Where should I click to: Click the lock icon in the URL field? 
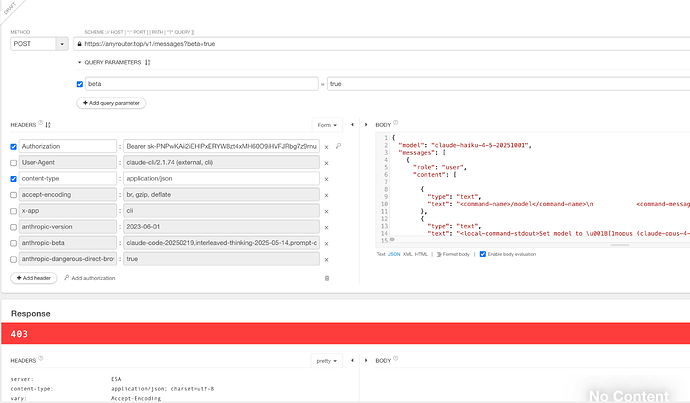coord(79,44)
